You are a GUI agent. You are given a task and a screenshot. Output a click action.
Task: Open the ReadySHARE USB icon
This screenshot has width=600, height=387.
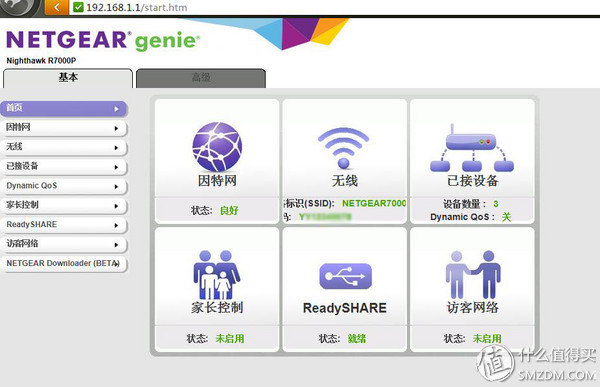point(345,276)
